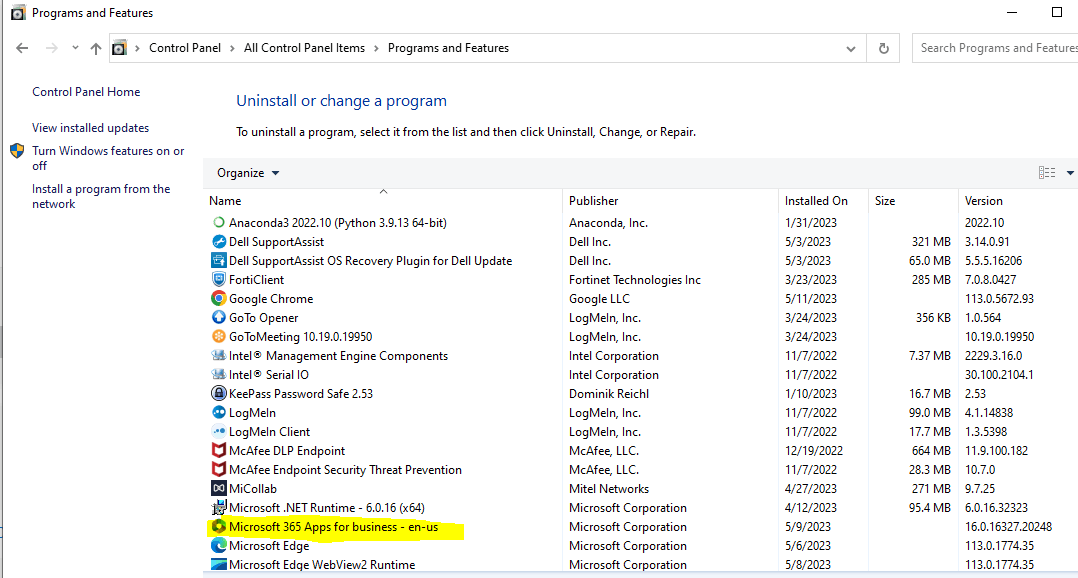
Task: Open the address bar history dropdown
Action: click(851, 47)
